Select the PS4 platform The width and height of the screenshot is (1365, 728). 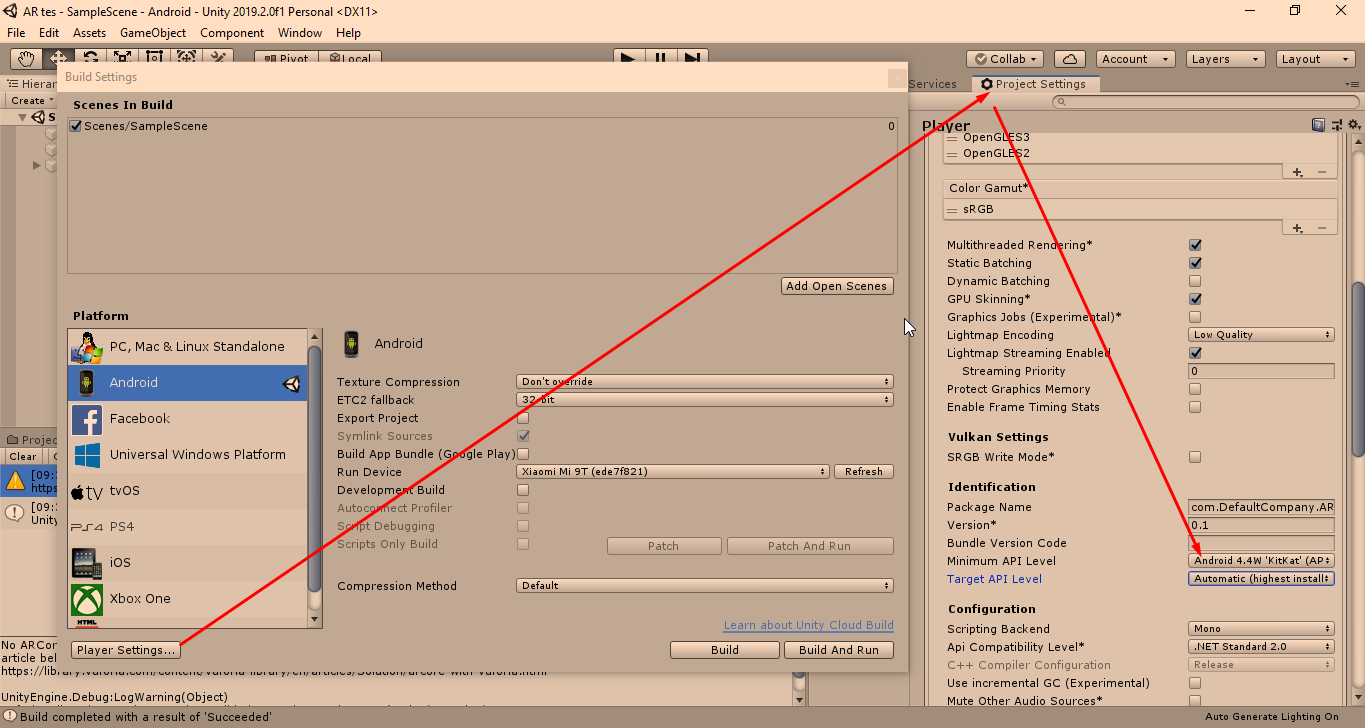click(x=187, y=527)
